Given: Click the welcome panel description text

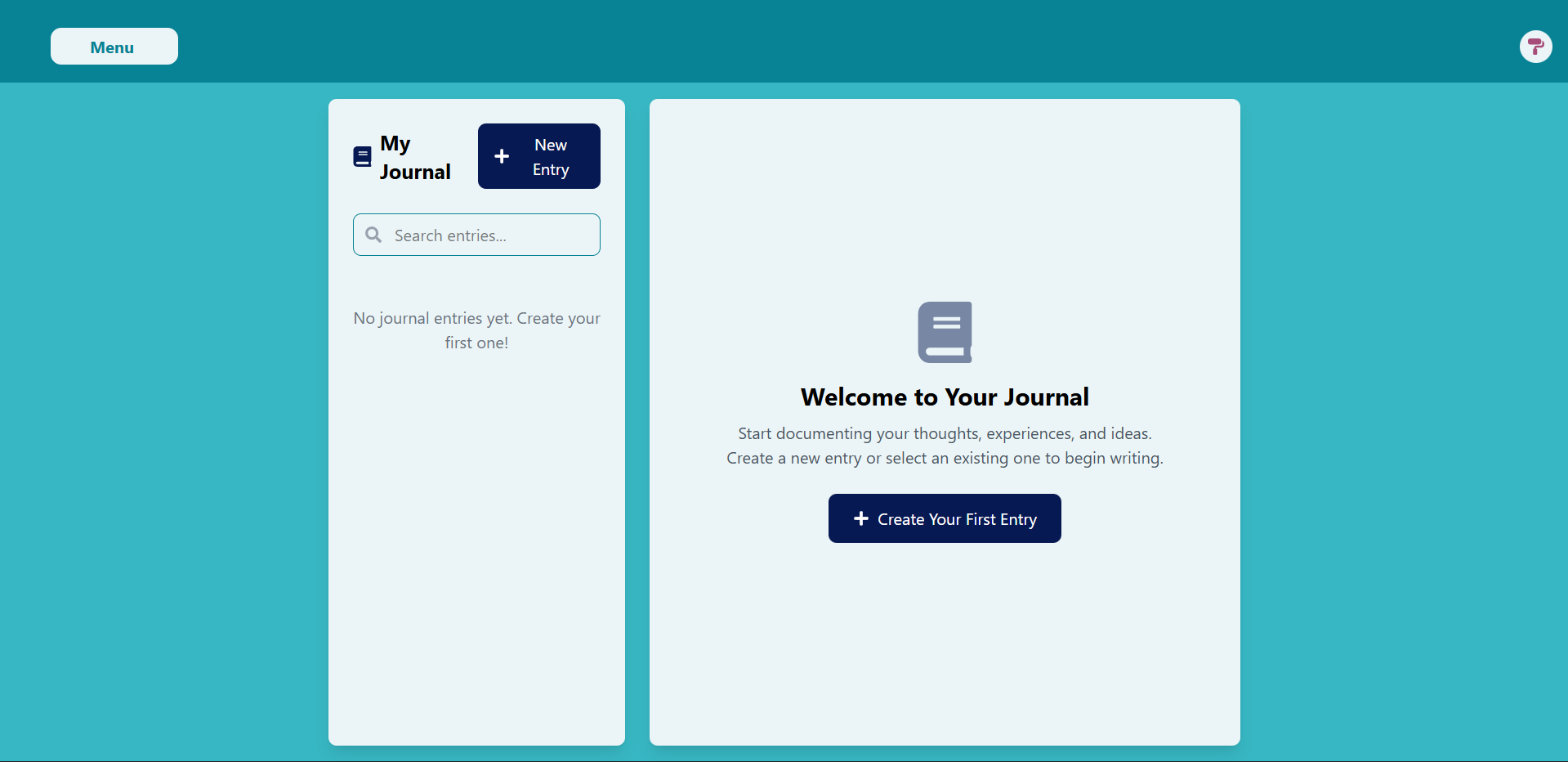Looking at the screenshot, I should [x=944, y=446].
